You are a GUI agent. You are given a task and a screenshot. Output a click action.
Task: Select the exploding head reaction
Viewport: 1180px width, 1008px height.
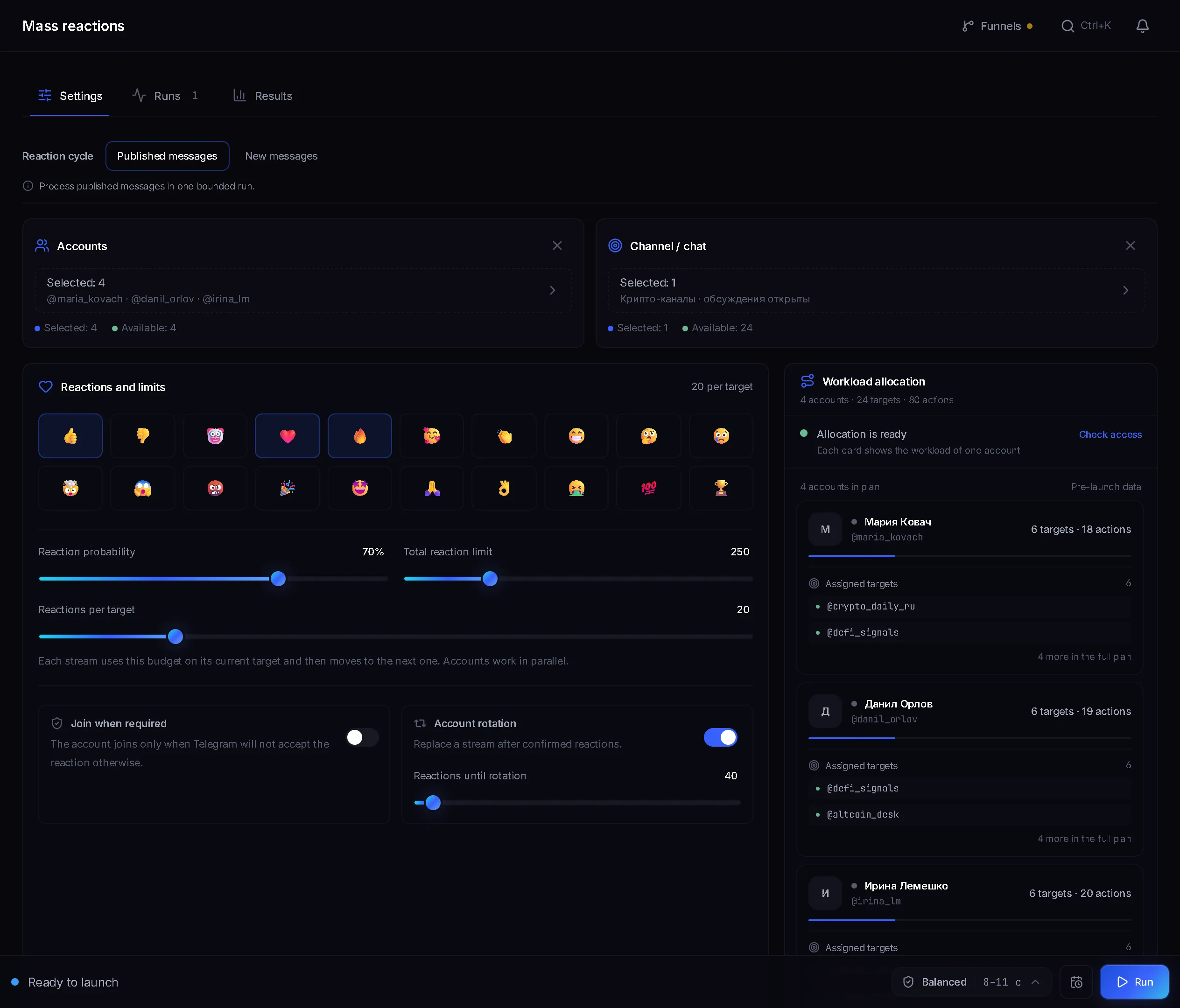point(70,488)
